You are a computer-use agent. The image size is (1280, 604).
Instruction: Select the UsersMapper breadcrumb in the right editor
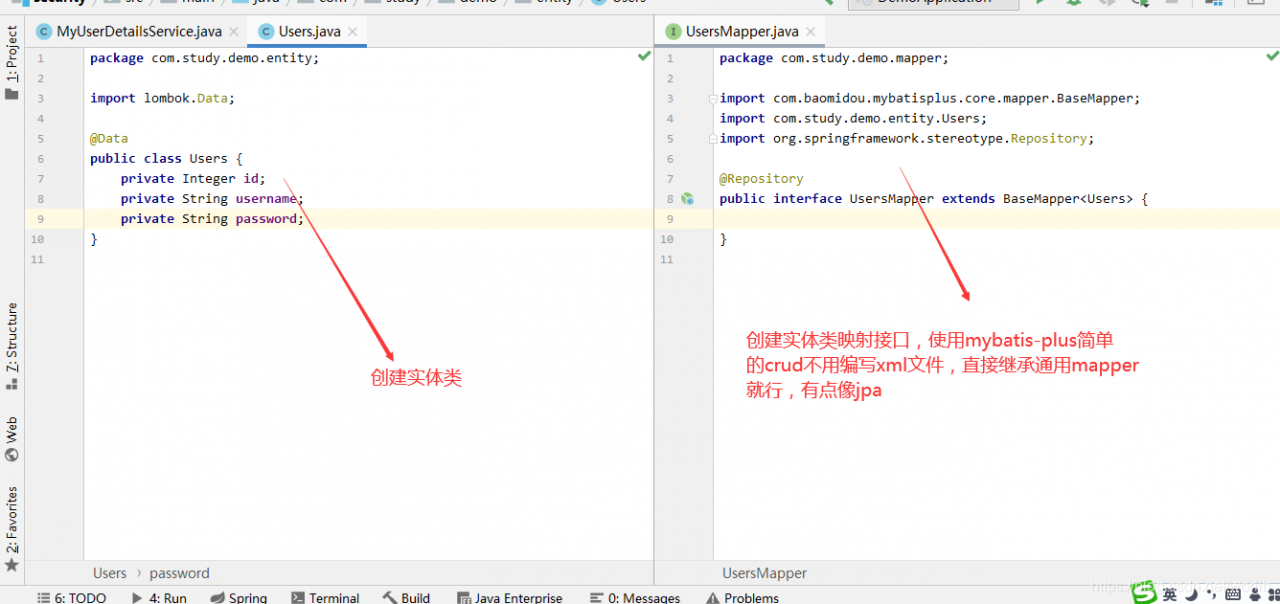pos(765,573)
